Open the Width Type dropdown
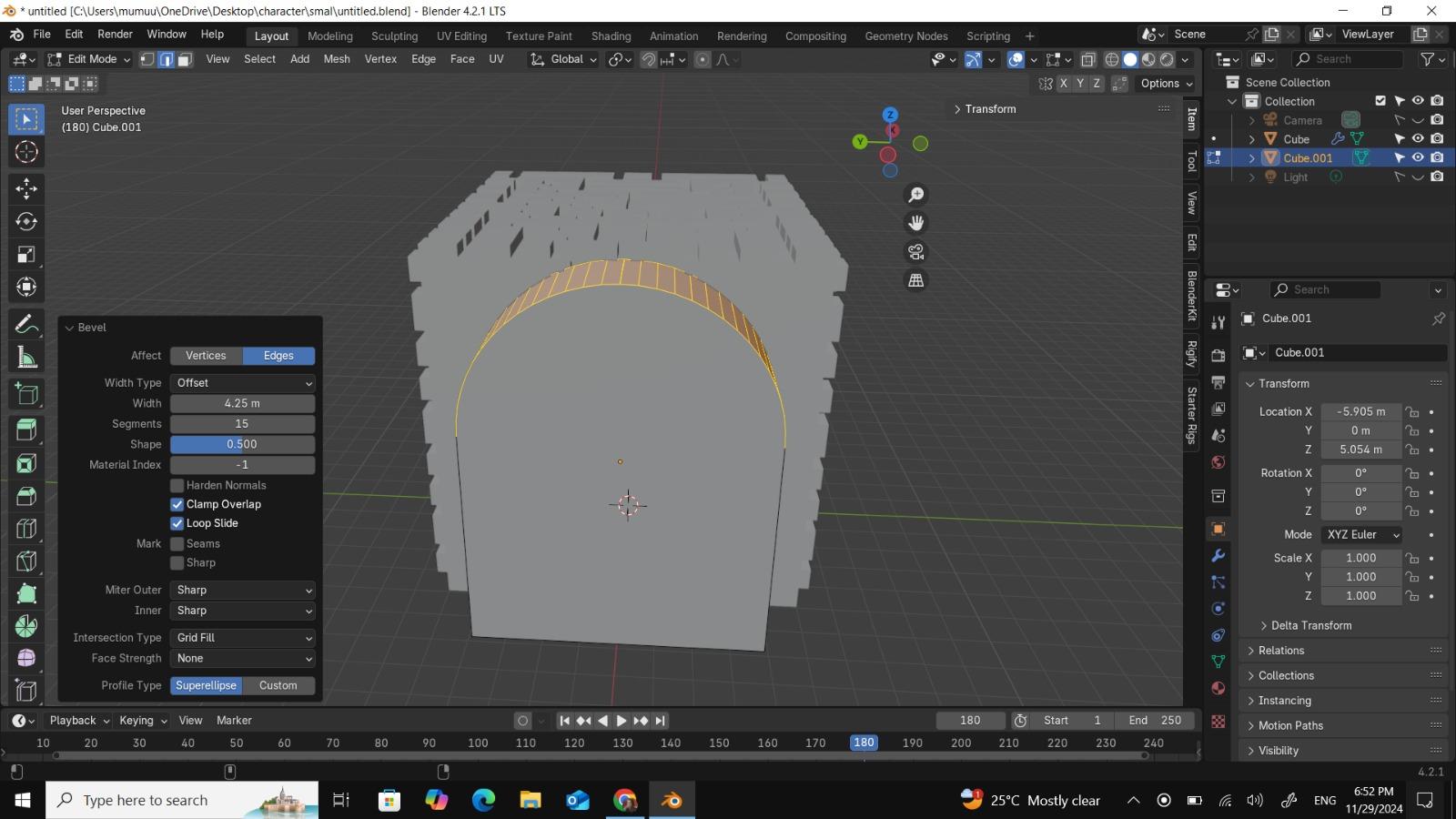Viewport: 1456px width, 819px height. pyautogui.click(x=243, y=383)
